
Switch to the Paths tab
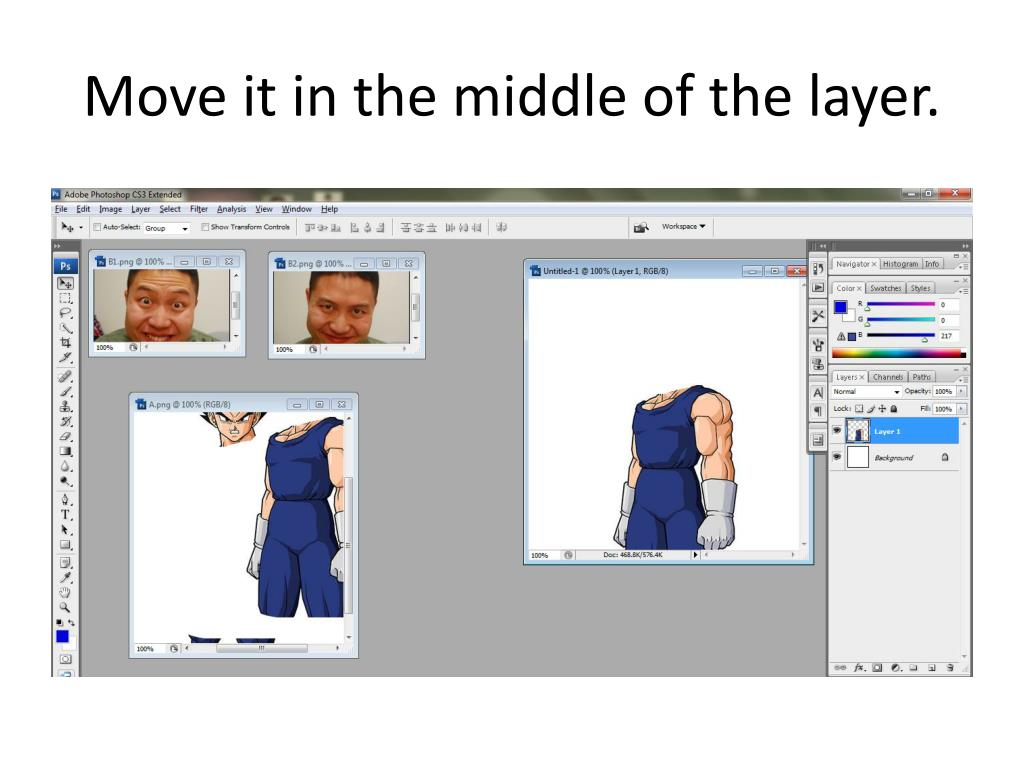click(921, 377)
